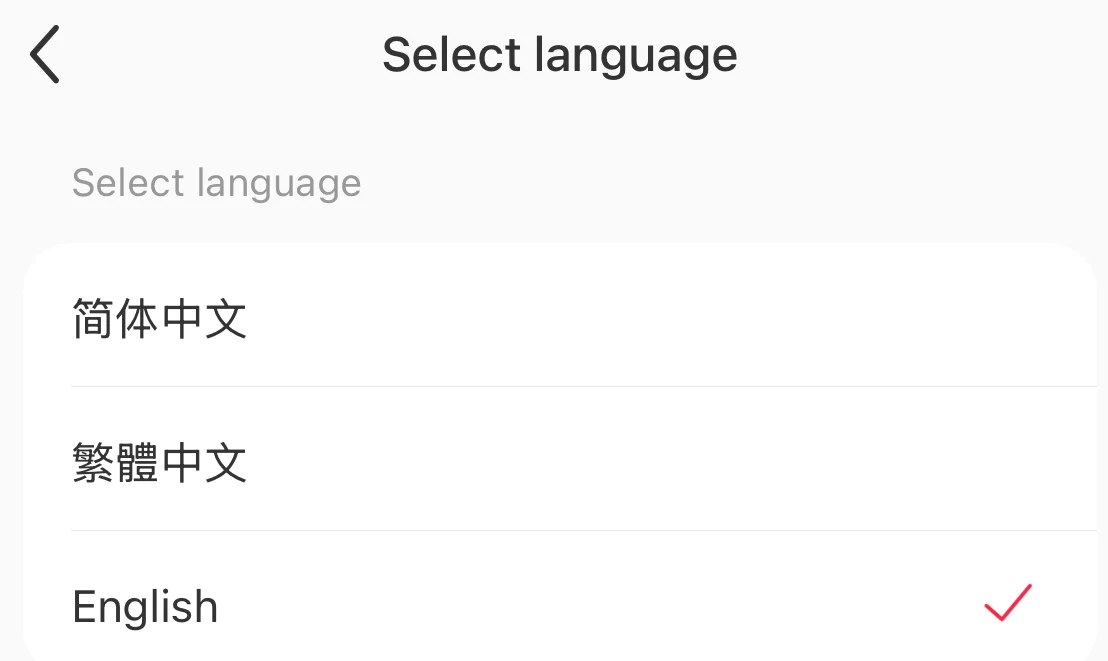
Task: Tap the Traditional Chinese list row
Action: click(x=560, y=463)
